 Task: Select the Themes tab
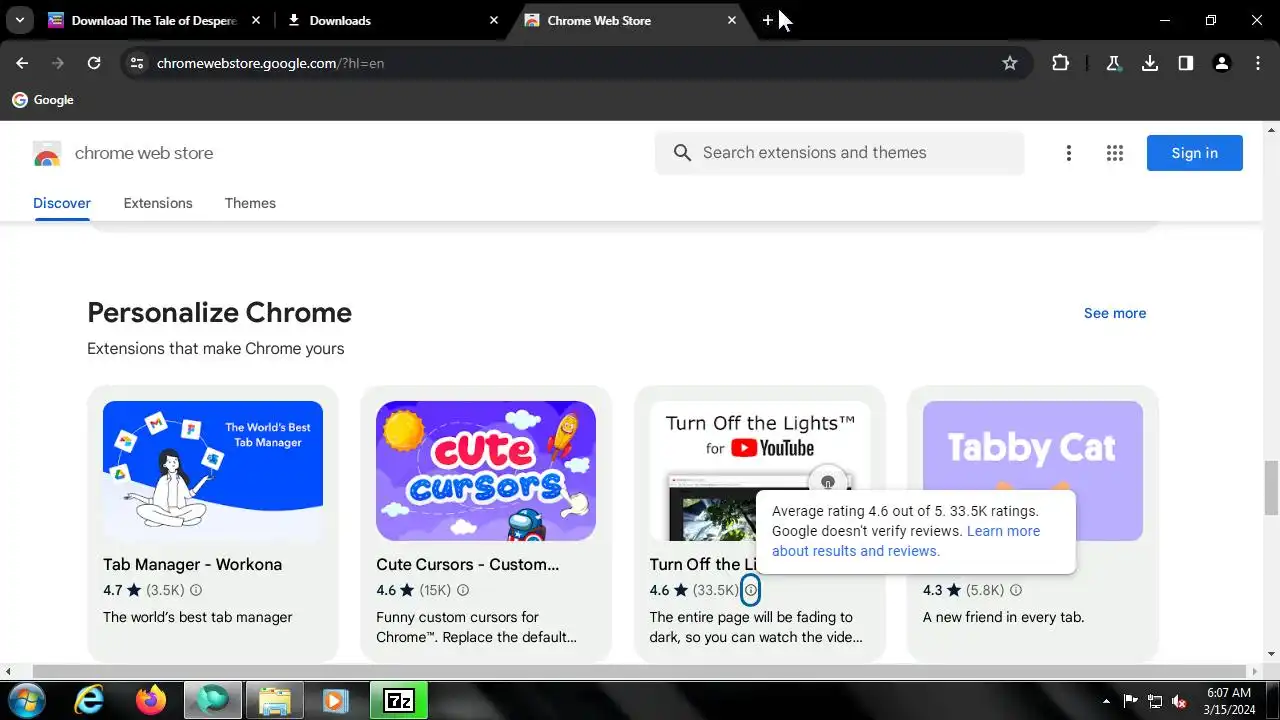[250, 203]
